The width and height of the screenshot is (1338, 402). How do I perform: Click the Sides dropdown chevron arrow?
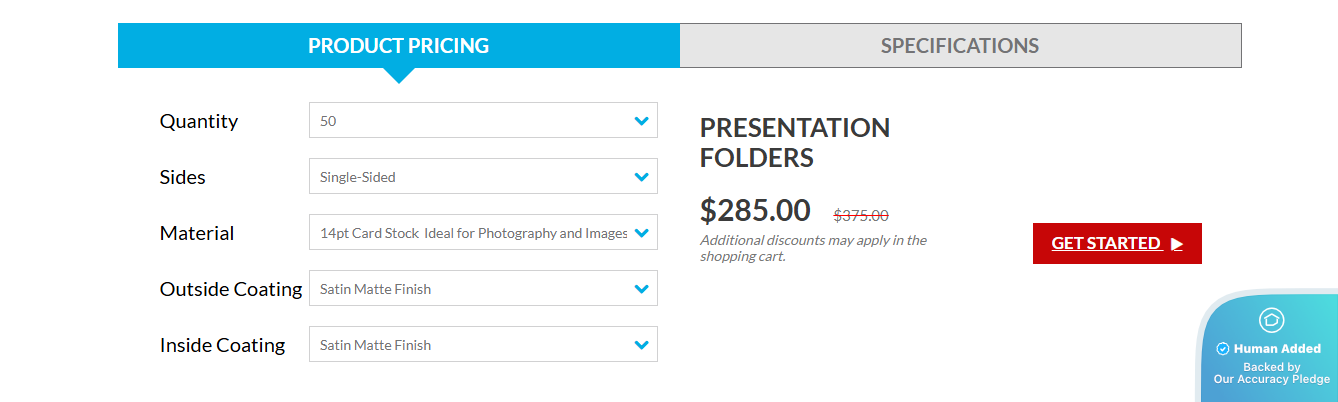tap(642, 177)
